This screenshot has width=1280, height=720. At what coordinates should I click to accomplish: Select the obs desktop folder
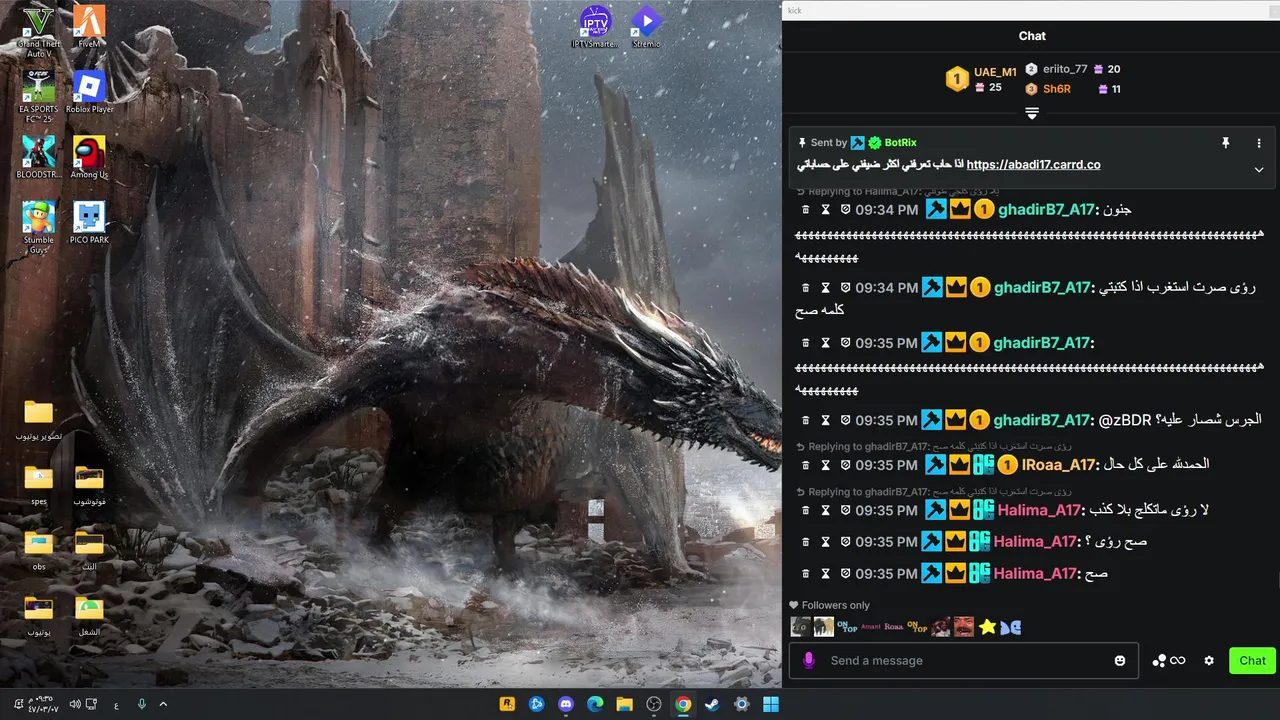point(38,550)
